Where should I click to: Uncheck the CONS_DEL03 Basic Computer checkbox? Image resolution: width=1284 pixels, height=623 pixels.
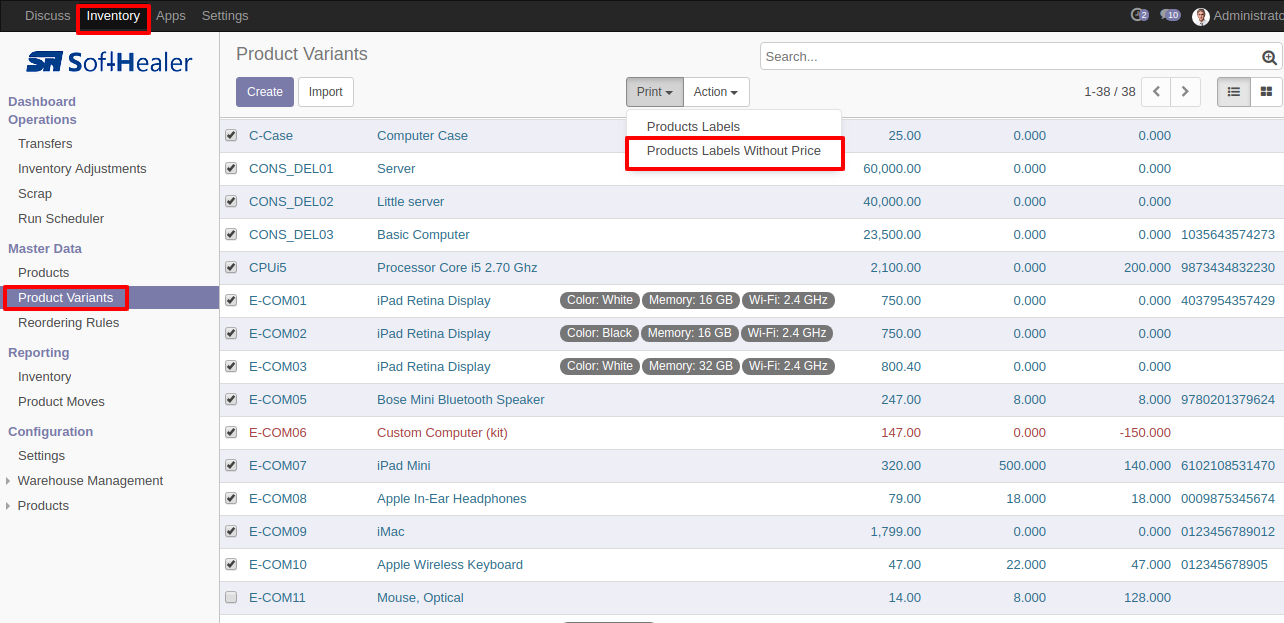[x=231, y=234]
